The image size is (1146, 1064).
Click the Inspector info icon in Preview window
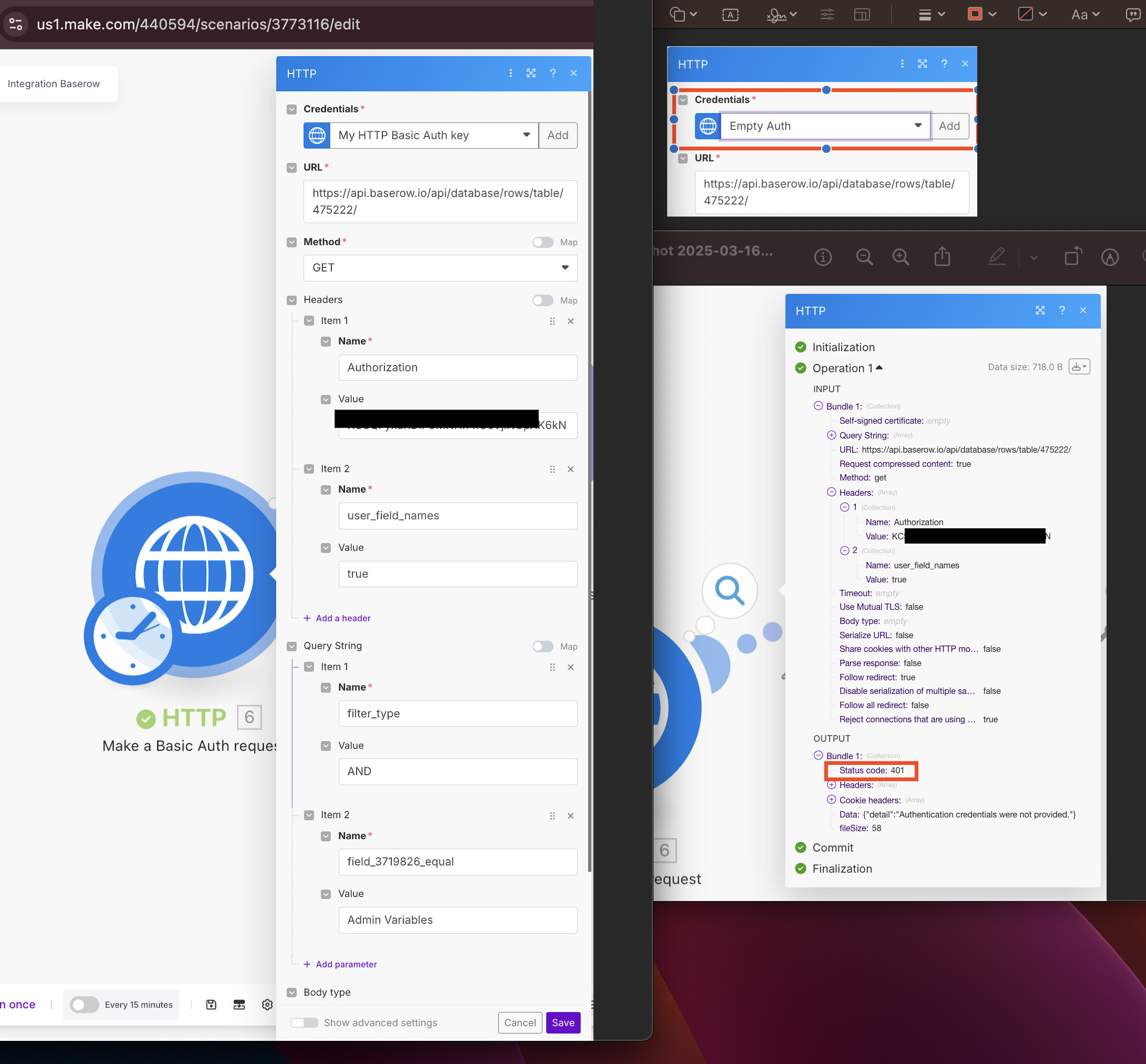[x=823, y=257]
